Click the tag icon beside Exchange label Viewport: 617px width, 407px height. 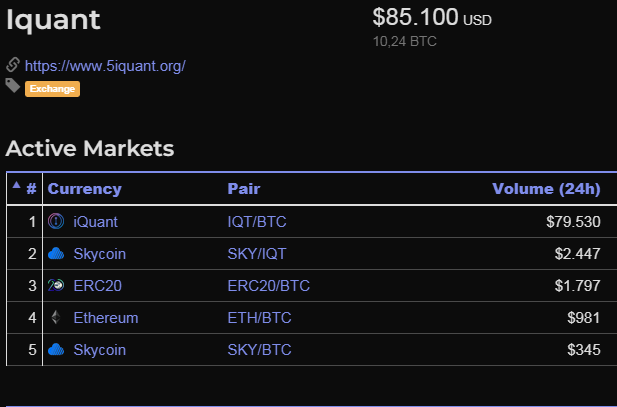click(13, 87)
